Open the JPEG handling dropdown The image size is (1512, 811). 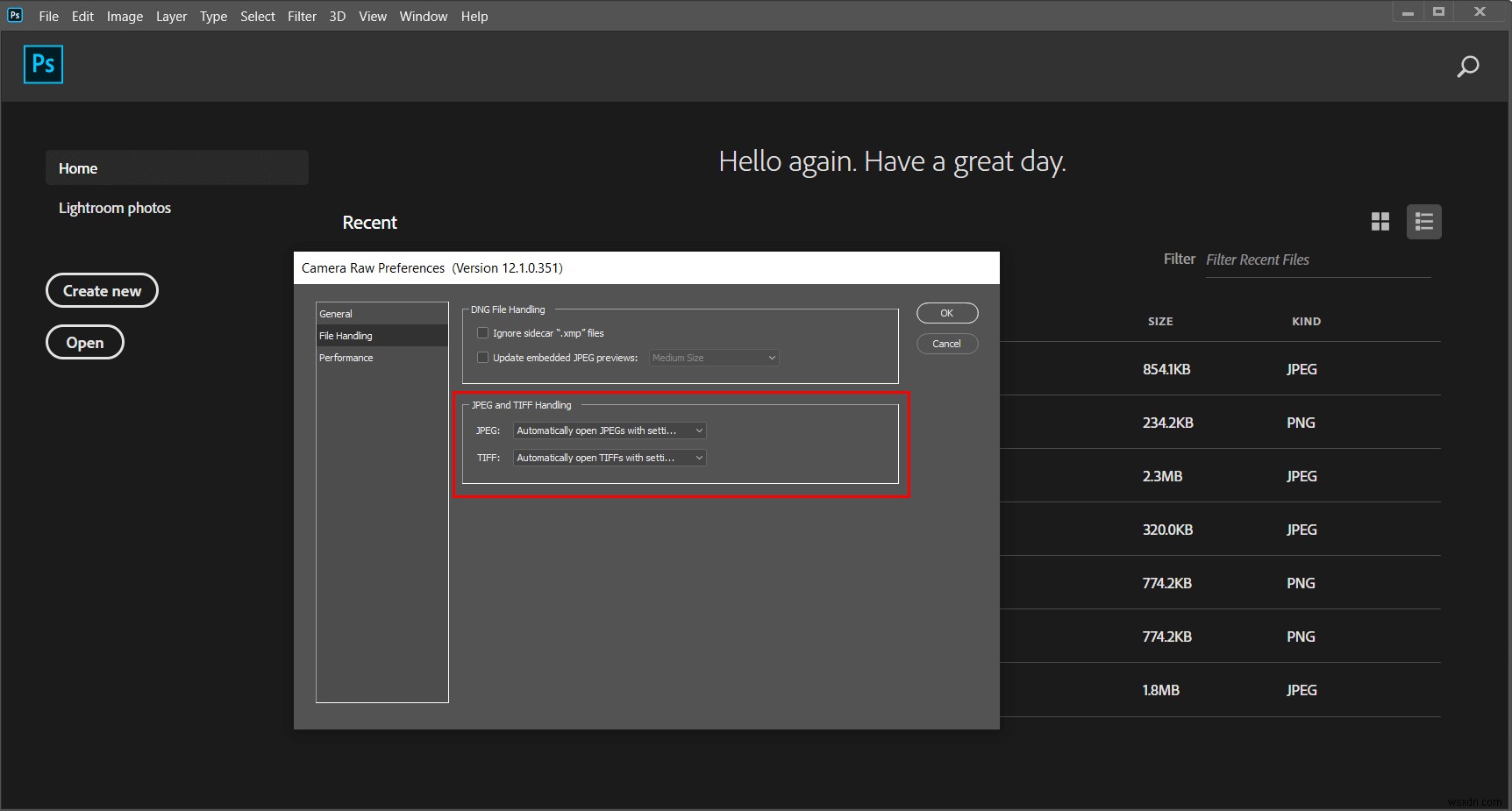609,430
